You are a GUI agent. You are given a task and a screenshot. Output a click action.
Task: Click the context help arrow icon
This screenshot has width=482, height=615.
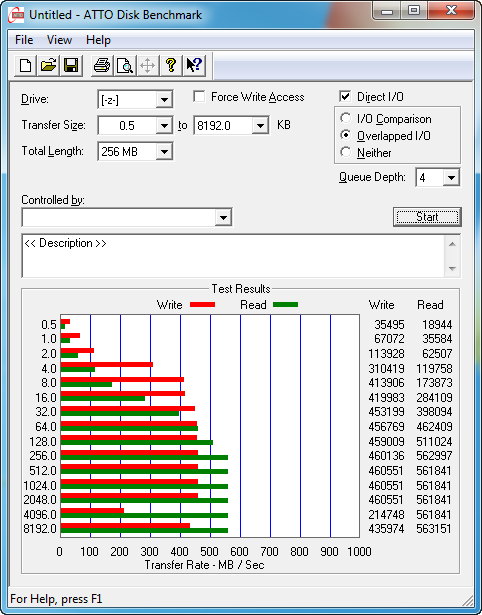[x=194, y=65]
